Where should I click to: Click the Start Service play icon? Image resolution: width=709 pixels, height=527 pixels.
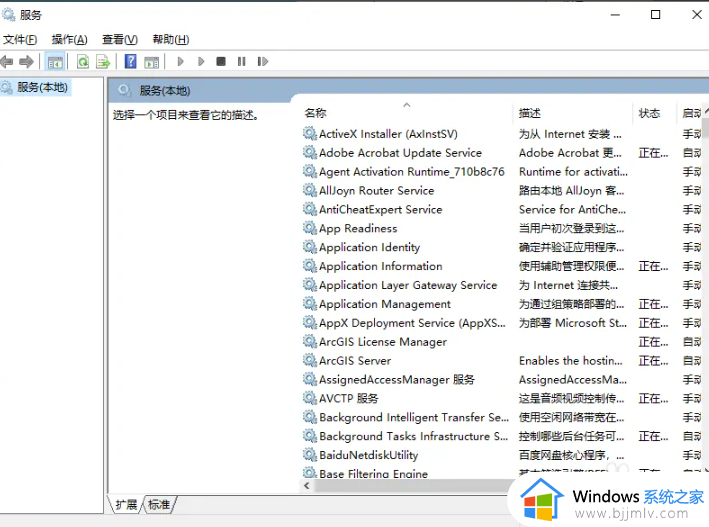(x=180, y=61)
